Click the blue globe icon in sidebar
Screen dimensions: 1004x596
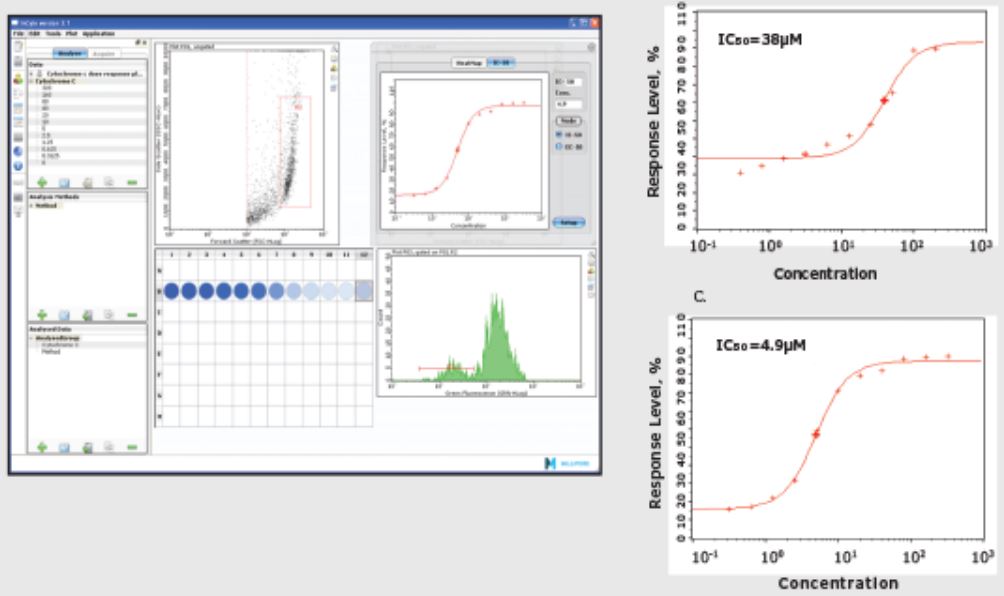[18, 151]
